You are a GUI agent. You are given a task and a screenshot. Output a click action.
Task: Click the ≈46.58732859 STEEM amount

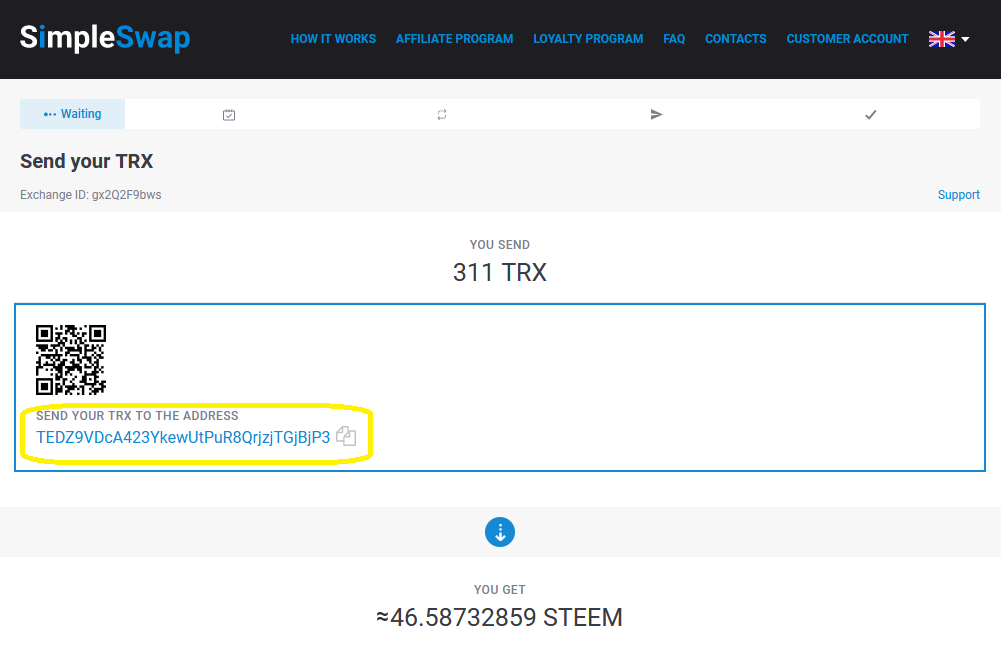tap(499, 617)
